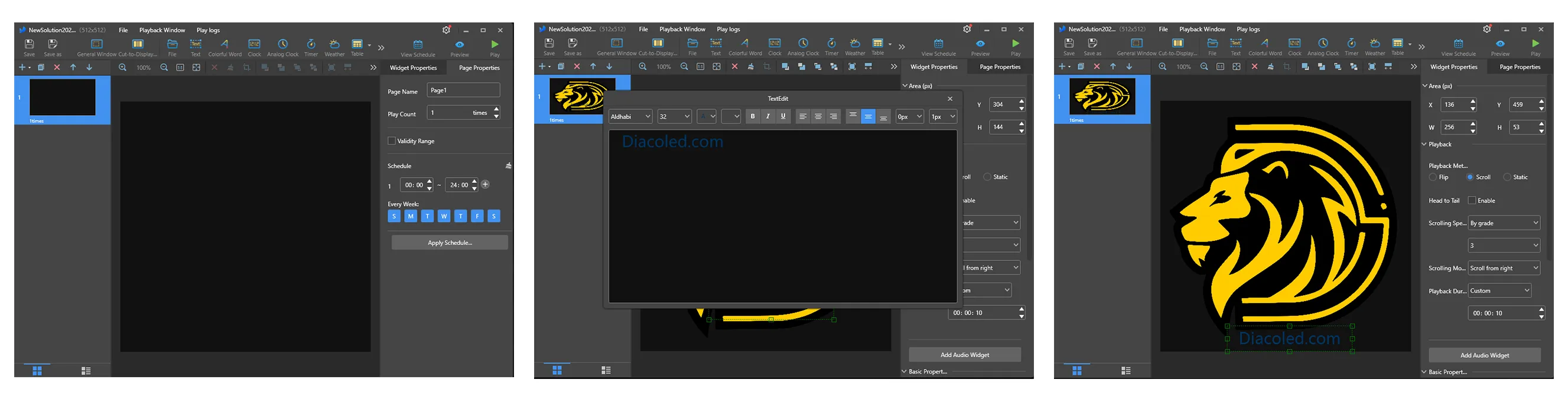Open the Play logs menu in the left window
Image resolution: width=1568 pixels, height=402 pixels.
pyautogui.click(x=208, y=30)
